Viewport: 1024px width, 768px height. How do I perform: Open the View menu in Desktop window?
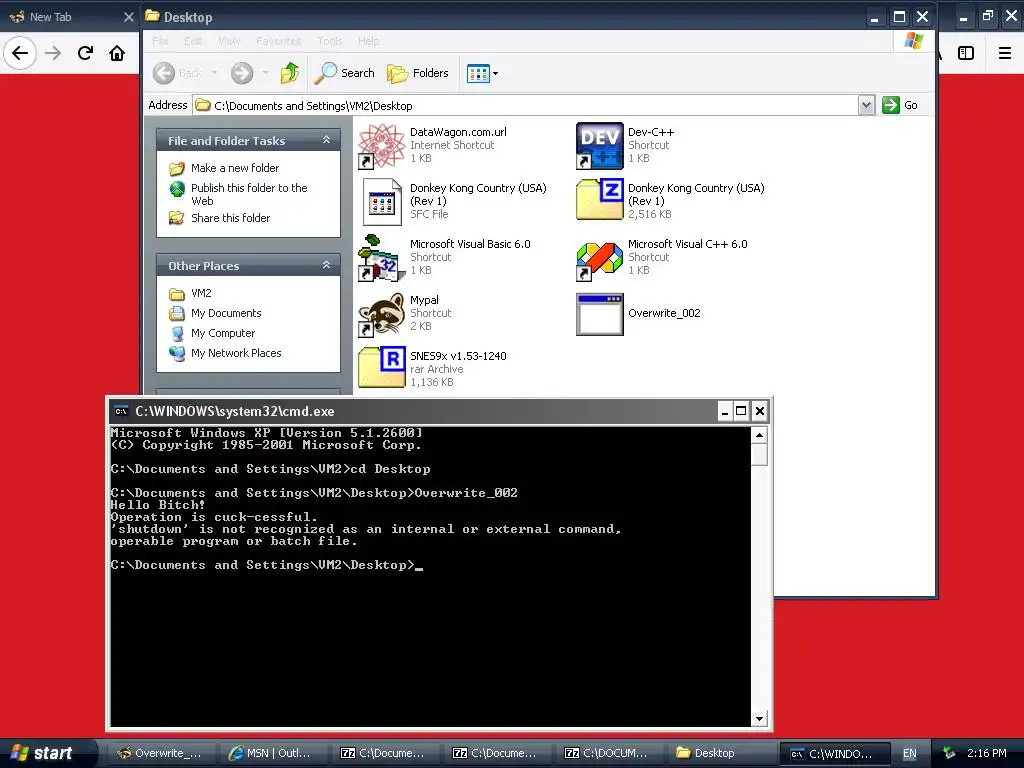[x=229, y=41]
